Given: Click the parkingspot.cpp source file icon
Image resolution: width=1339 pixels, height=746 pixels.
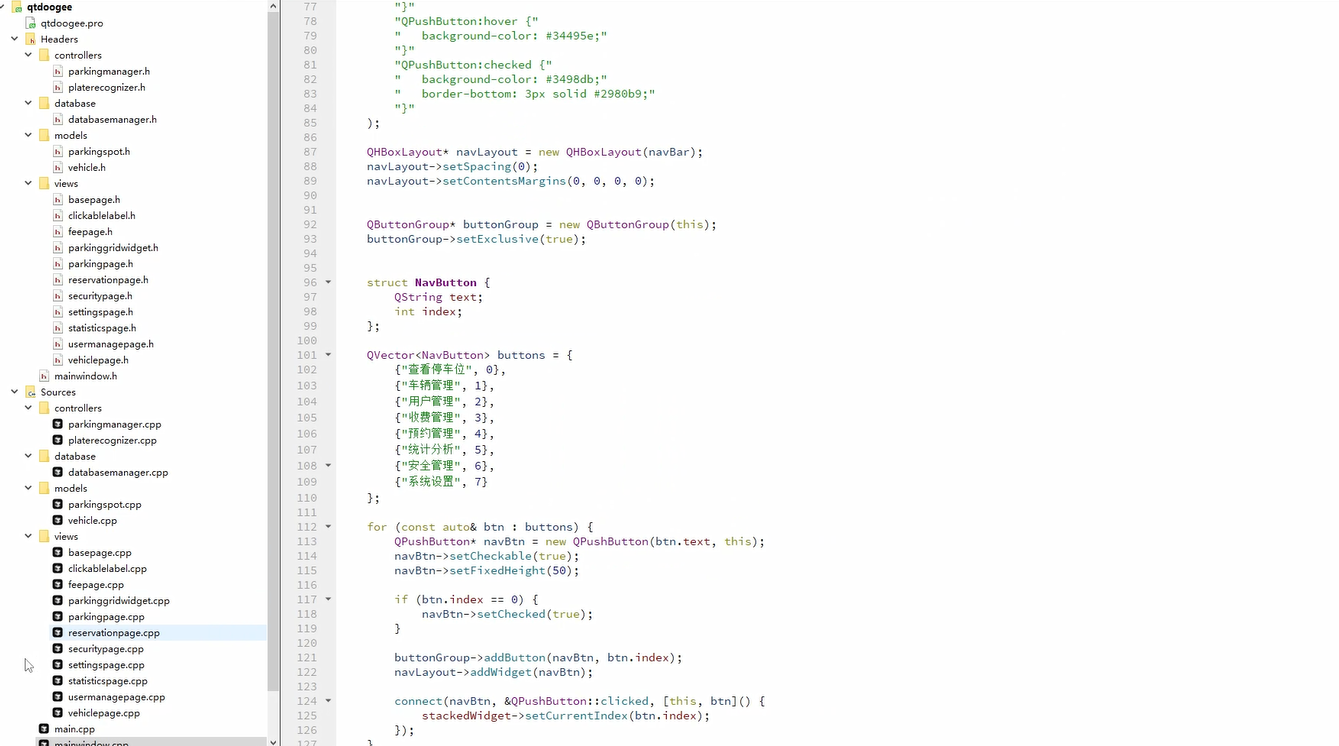Looking at the screenshot, I should pos(58,504).
